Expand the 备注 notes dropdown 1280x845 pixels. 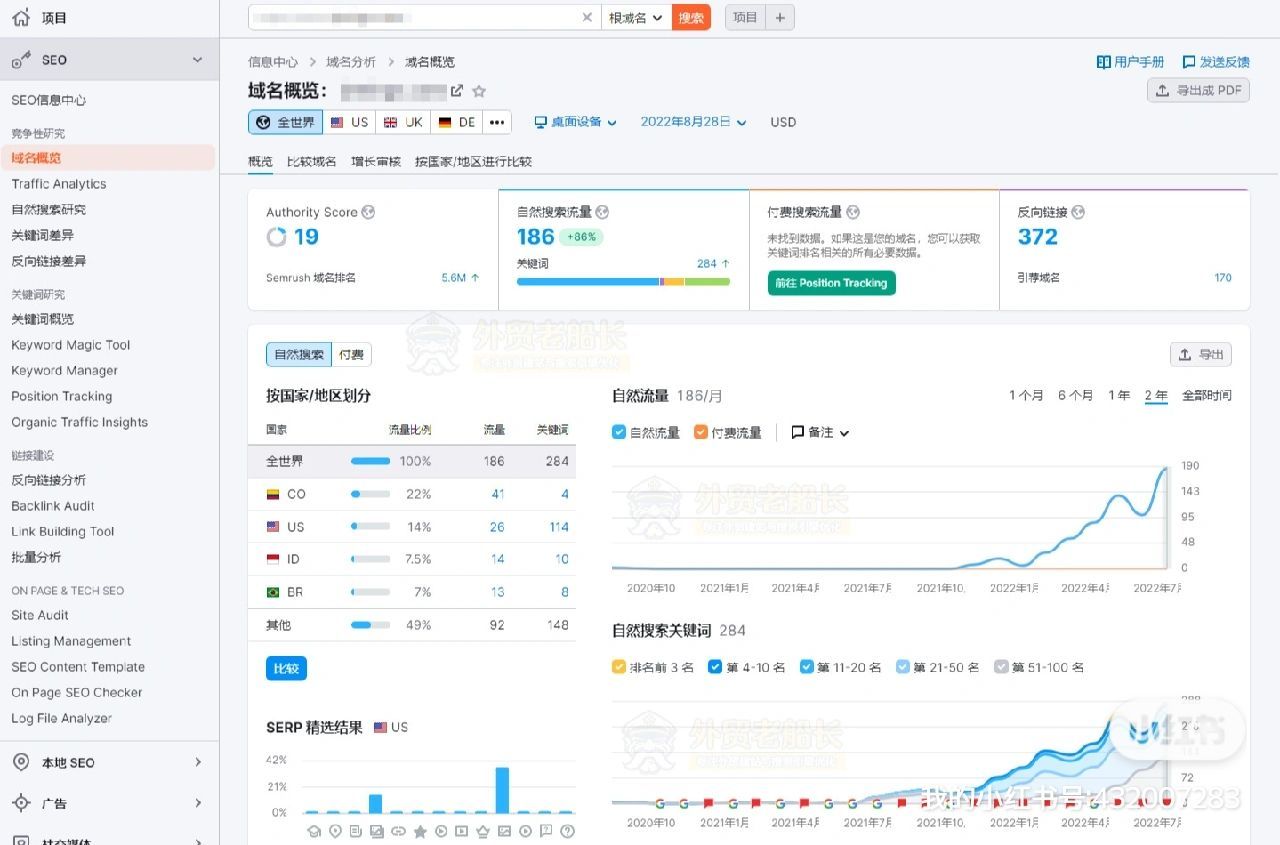(x=819, y=432)
